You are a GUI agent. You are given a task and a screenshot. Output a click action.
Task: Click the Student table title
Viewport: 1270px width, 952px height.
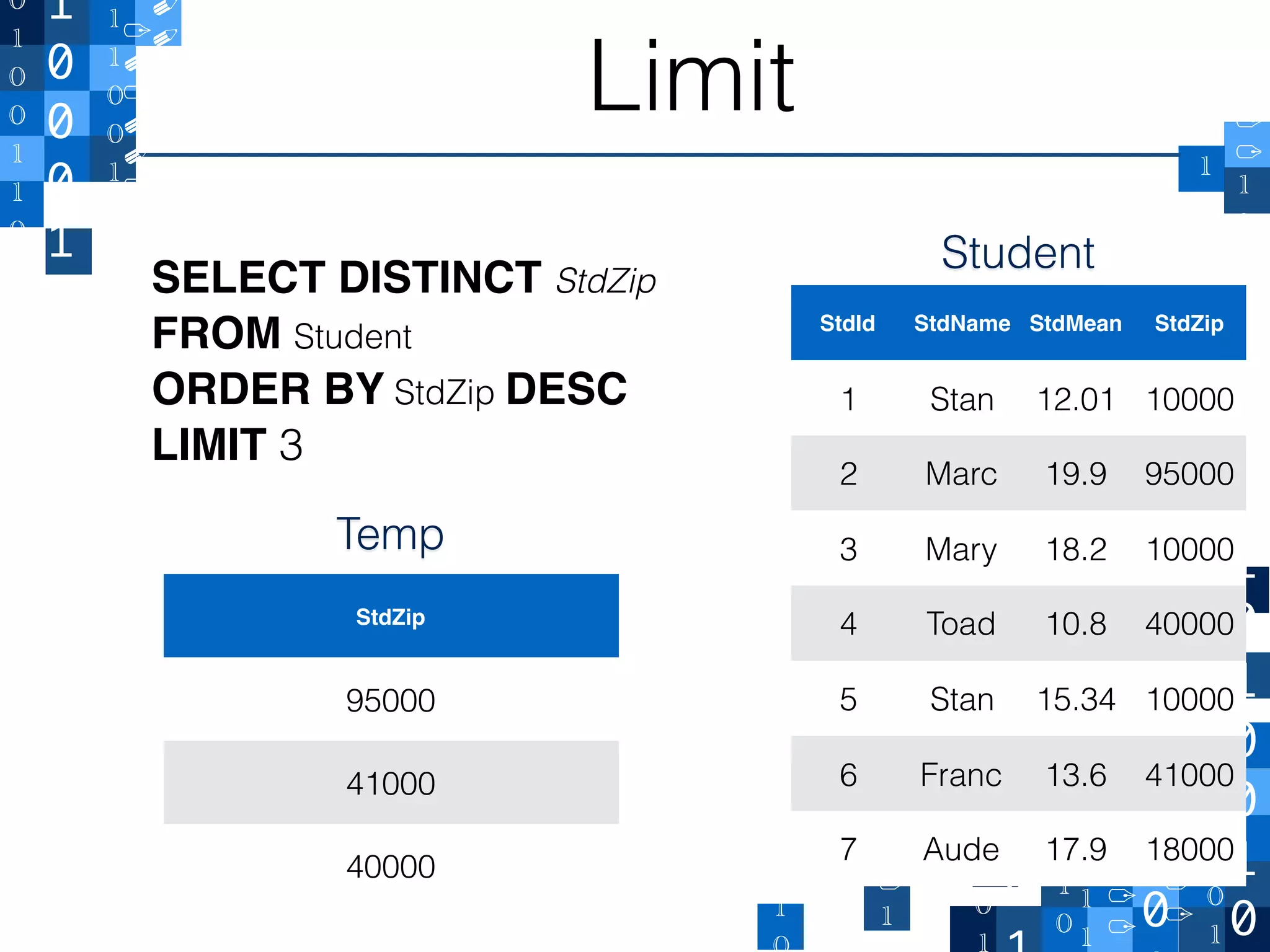click(1018, 253)
